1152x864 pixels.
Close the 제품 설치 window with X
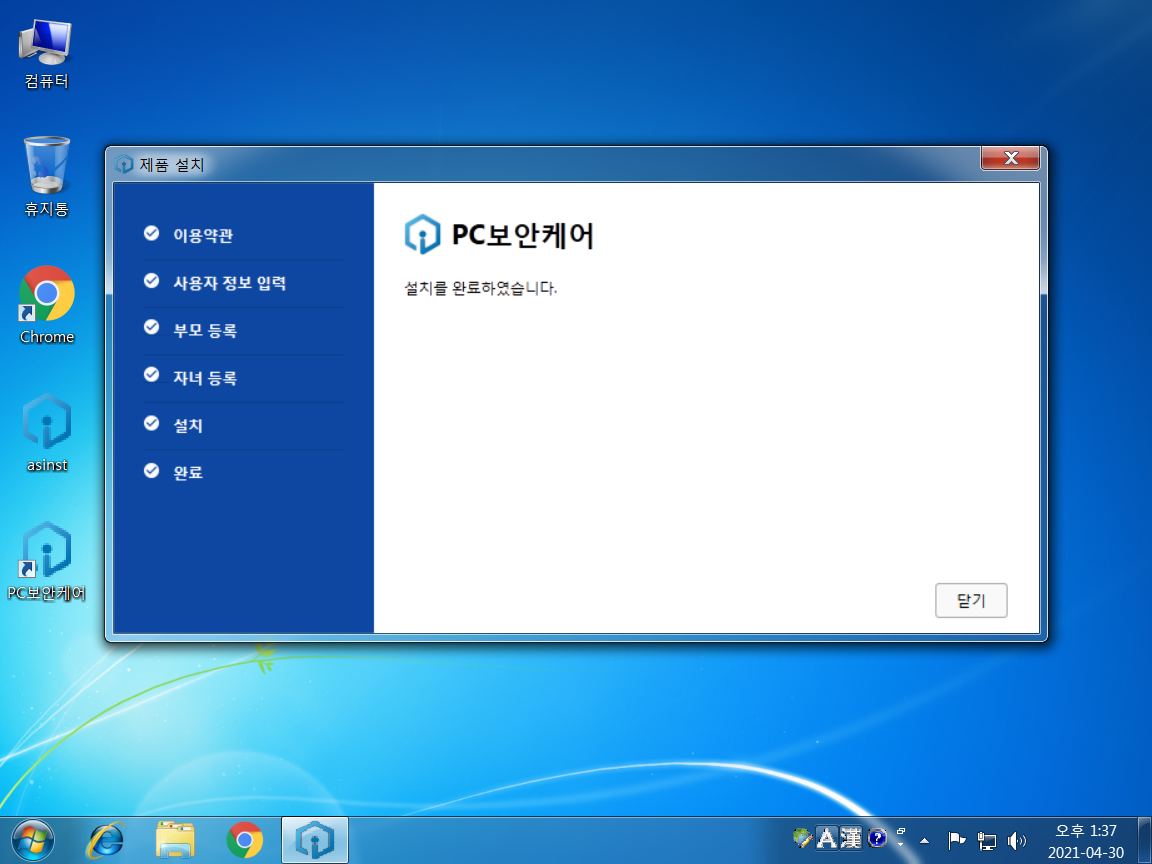(x=1010, y=157)
